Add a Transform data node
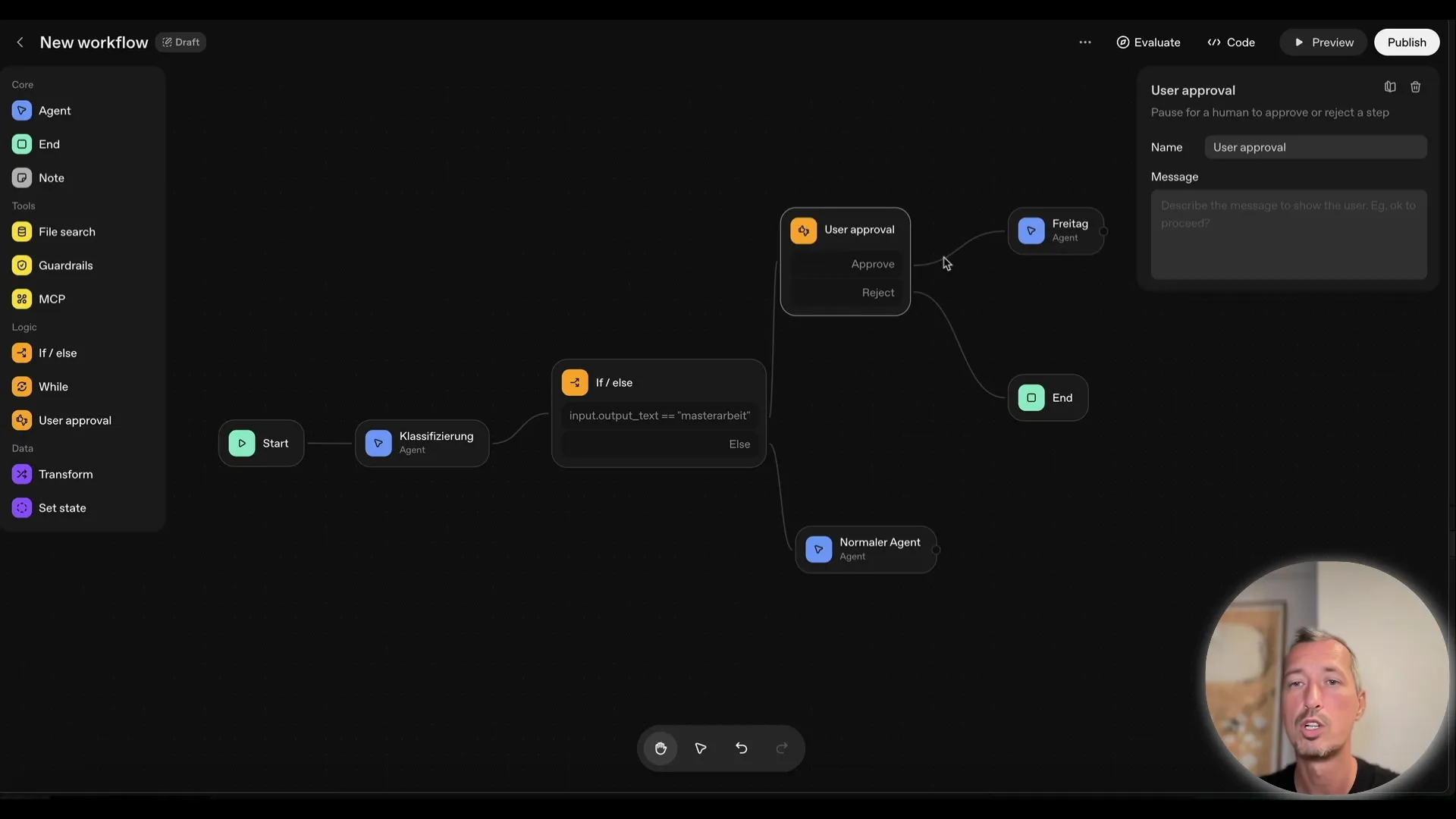Screen dimensions: 1456x819 (64, 473)
